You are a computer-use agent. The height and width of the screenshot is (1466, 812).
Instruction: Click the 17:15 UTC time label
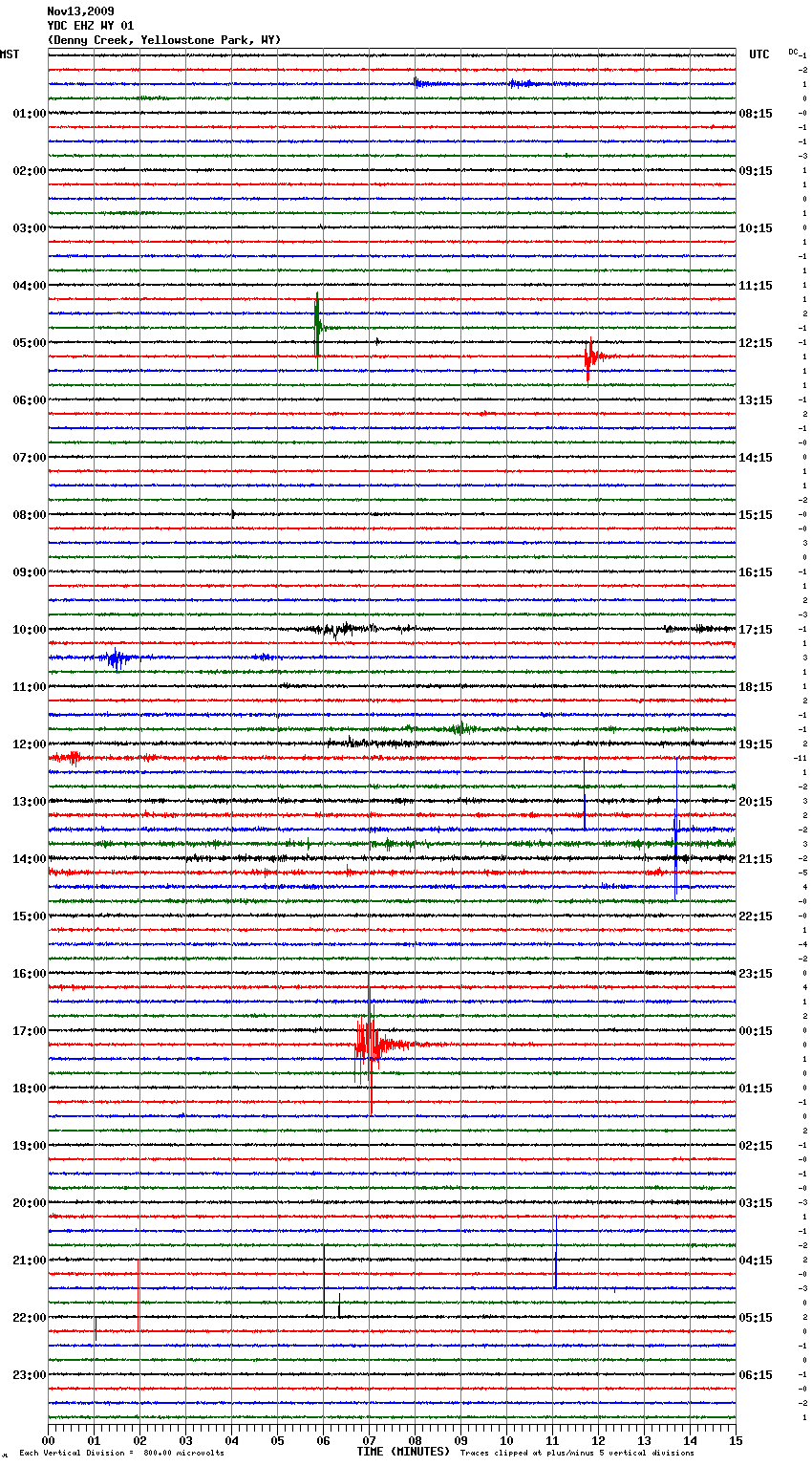[756, 630]
